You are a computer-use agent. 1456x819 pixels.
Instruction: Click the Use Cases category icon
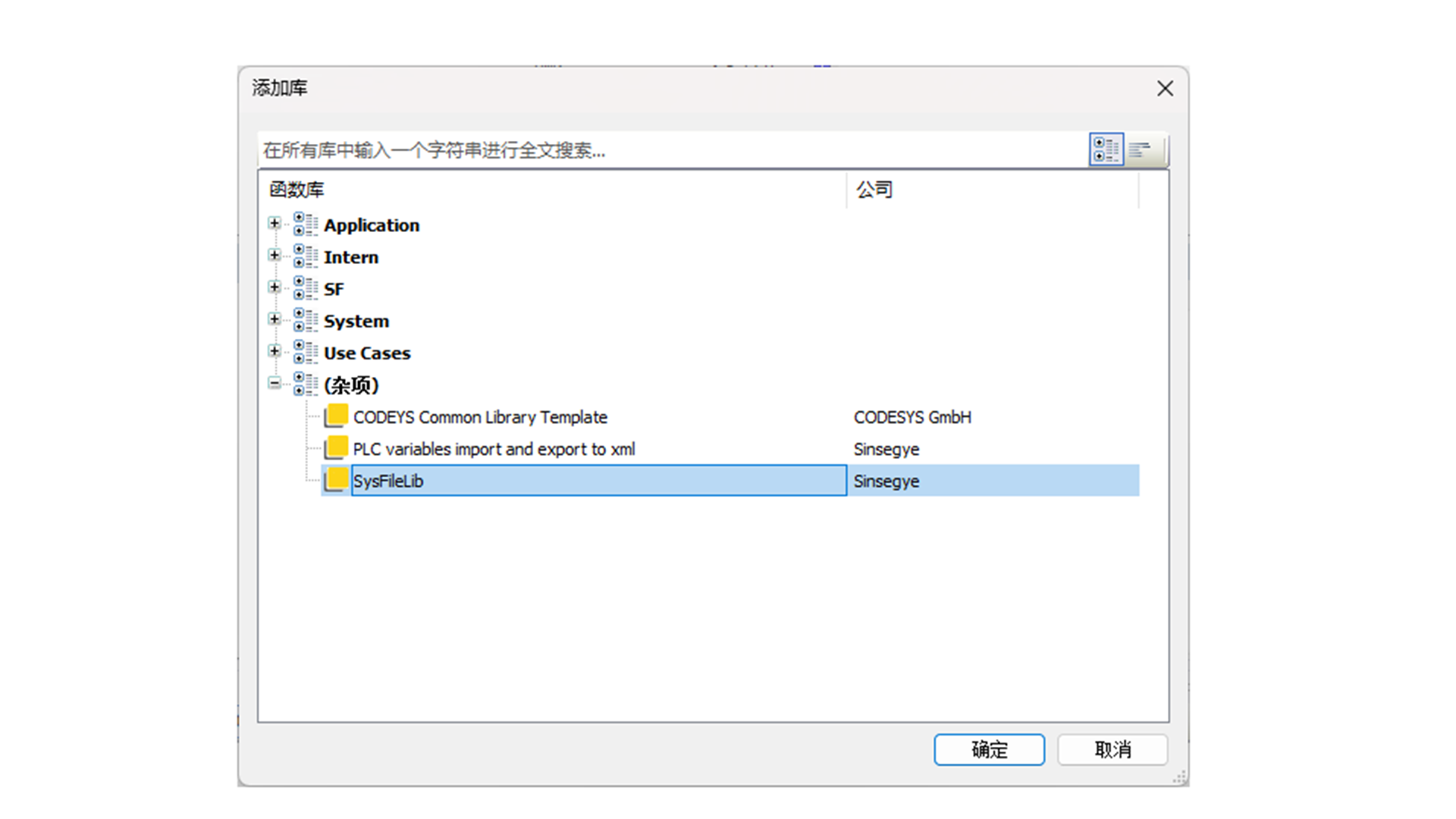(306, 352)
